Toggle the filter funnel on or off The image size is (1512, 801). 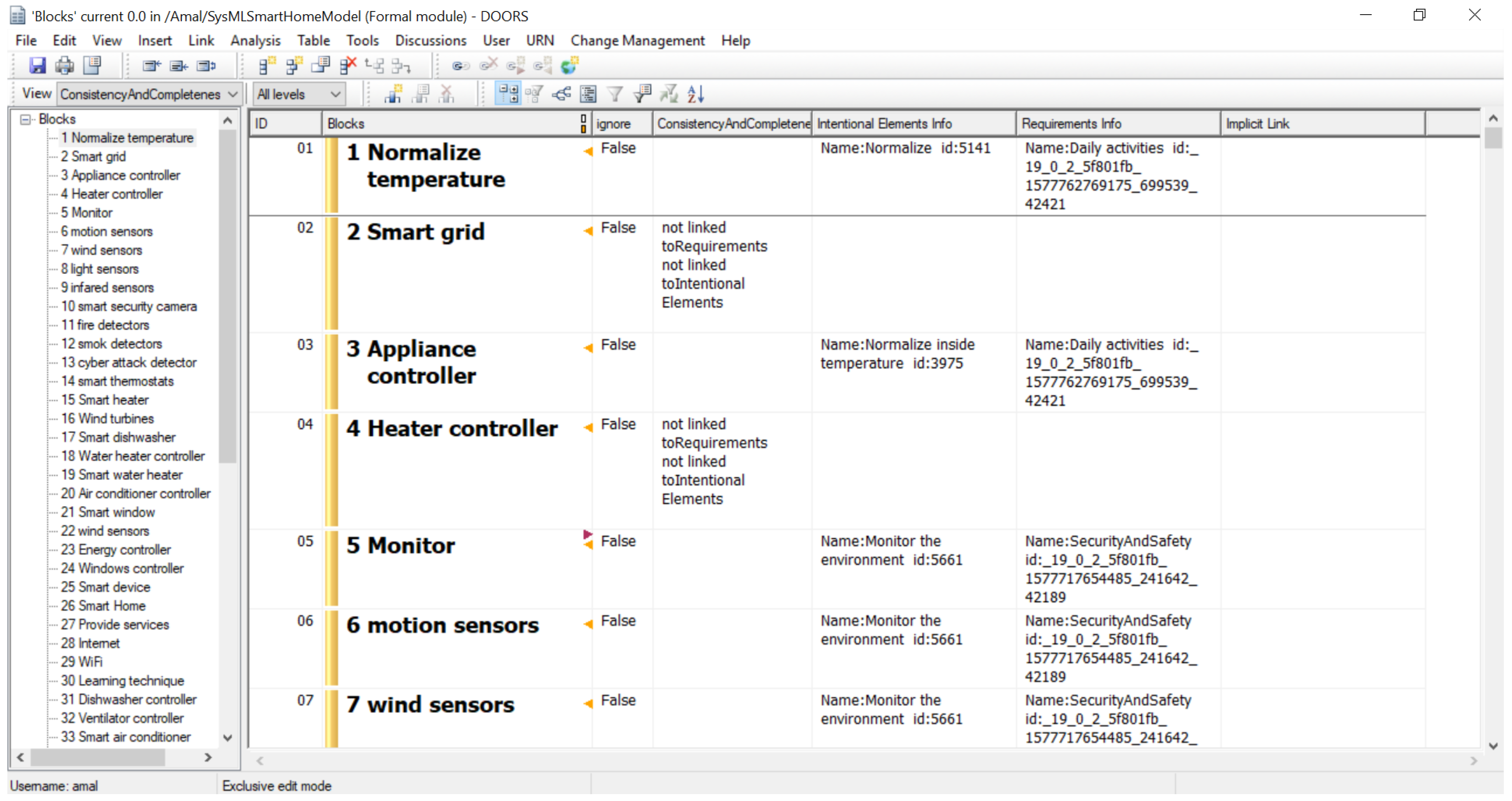(615, 94)
